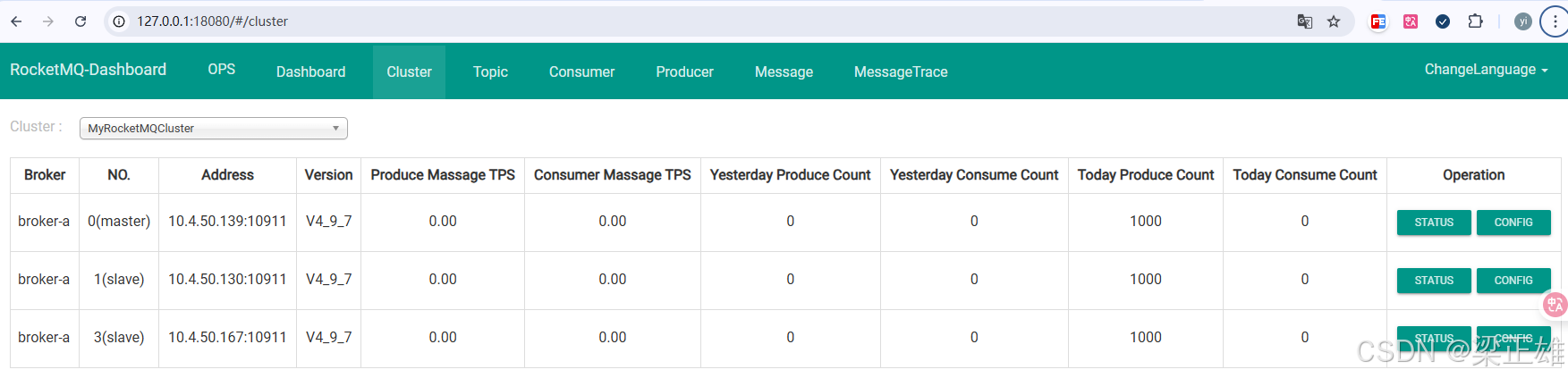Click the Broker column header

pyautogui.click(x=45, y=175)
